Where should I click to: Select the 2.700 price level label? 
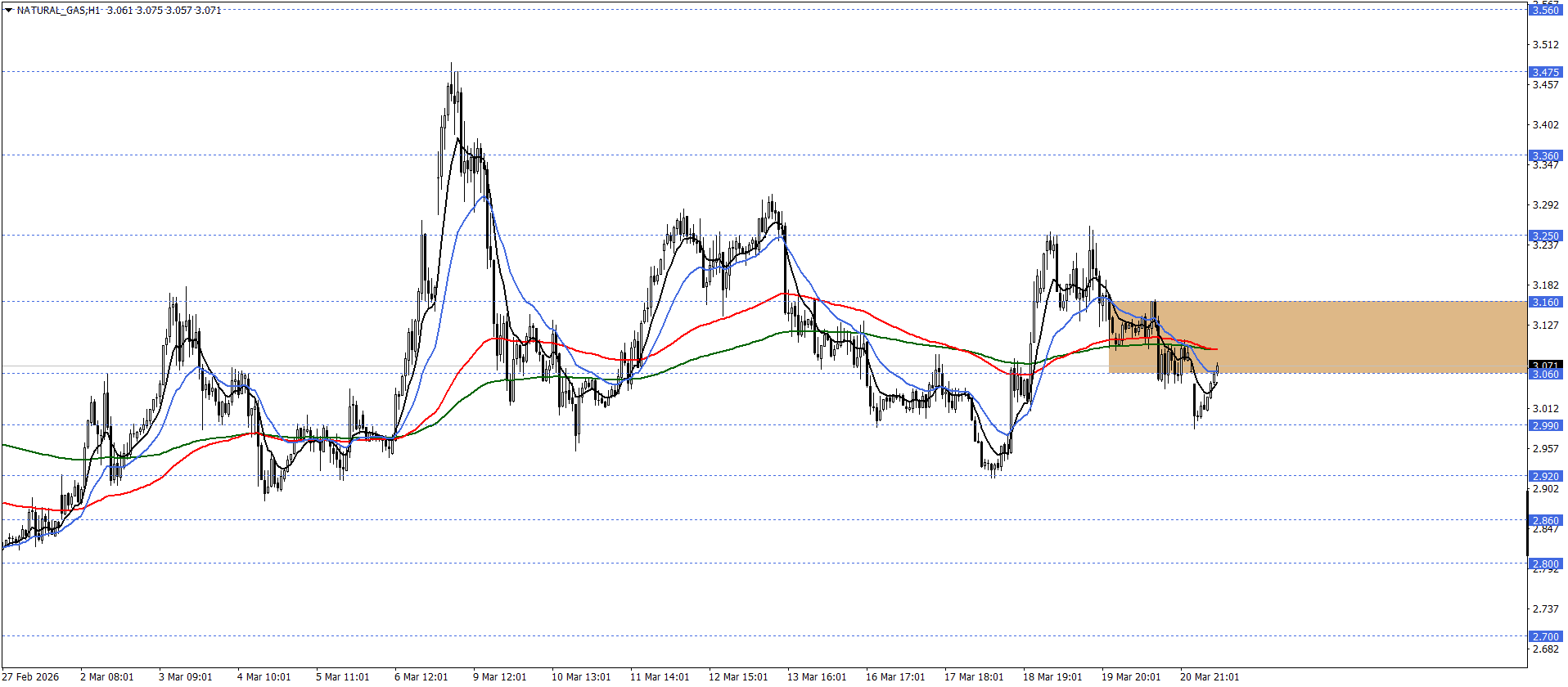pos(1545,636)
